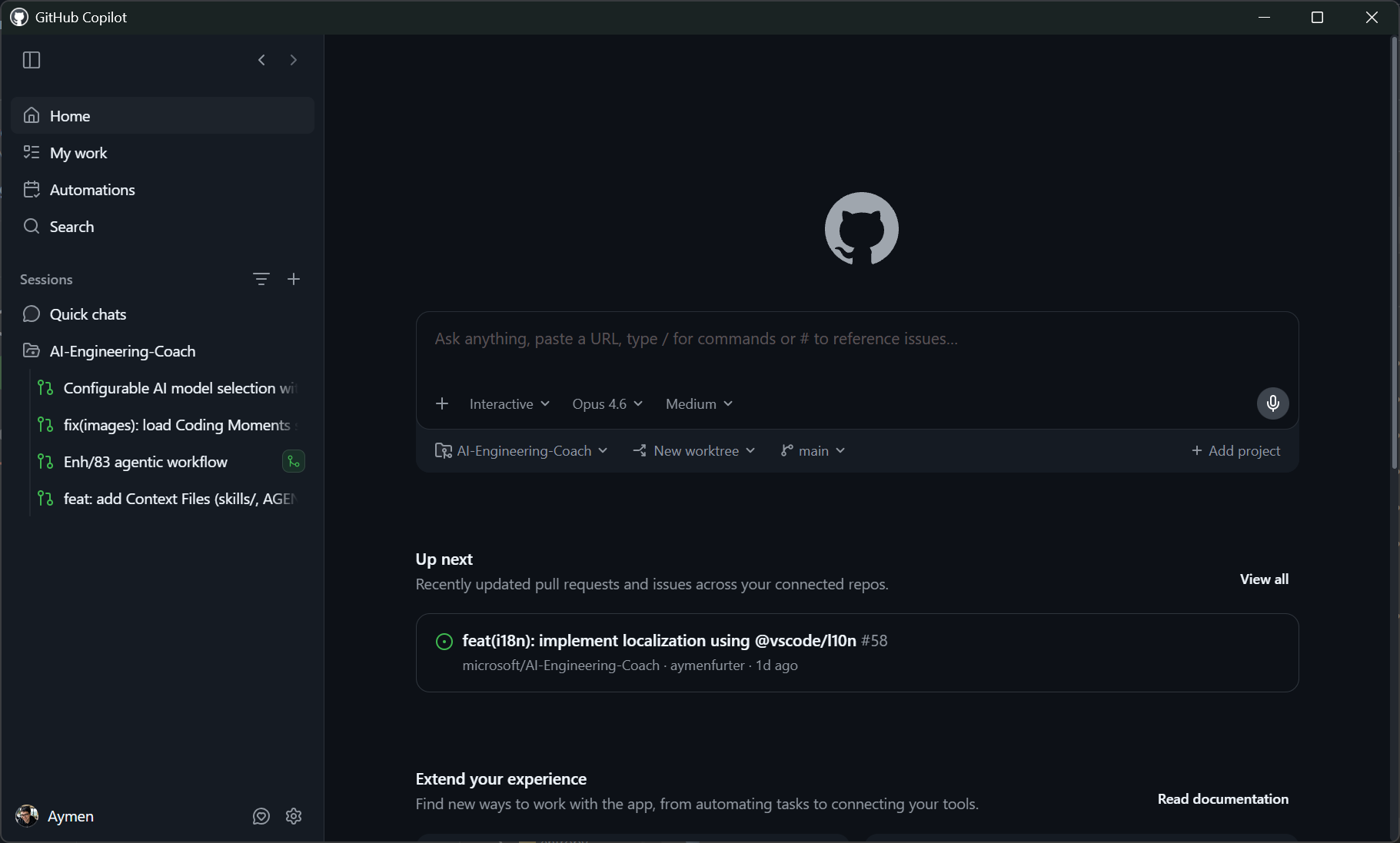Go back with the left arrow
The height and width of the screenshot is (843, 1400).
[261, 60]
